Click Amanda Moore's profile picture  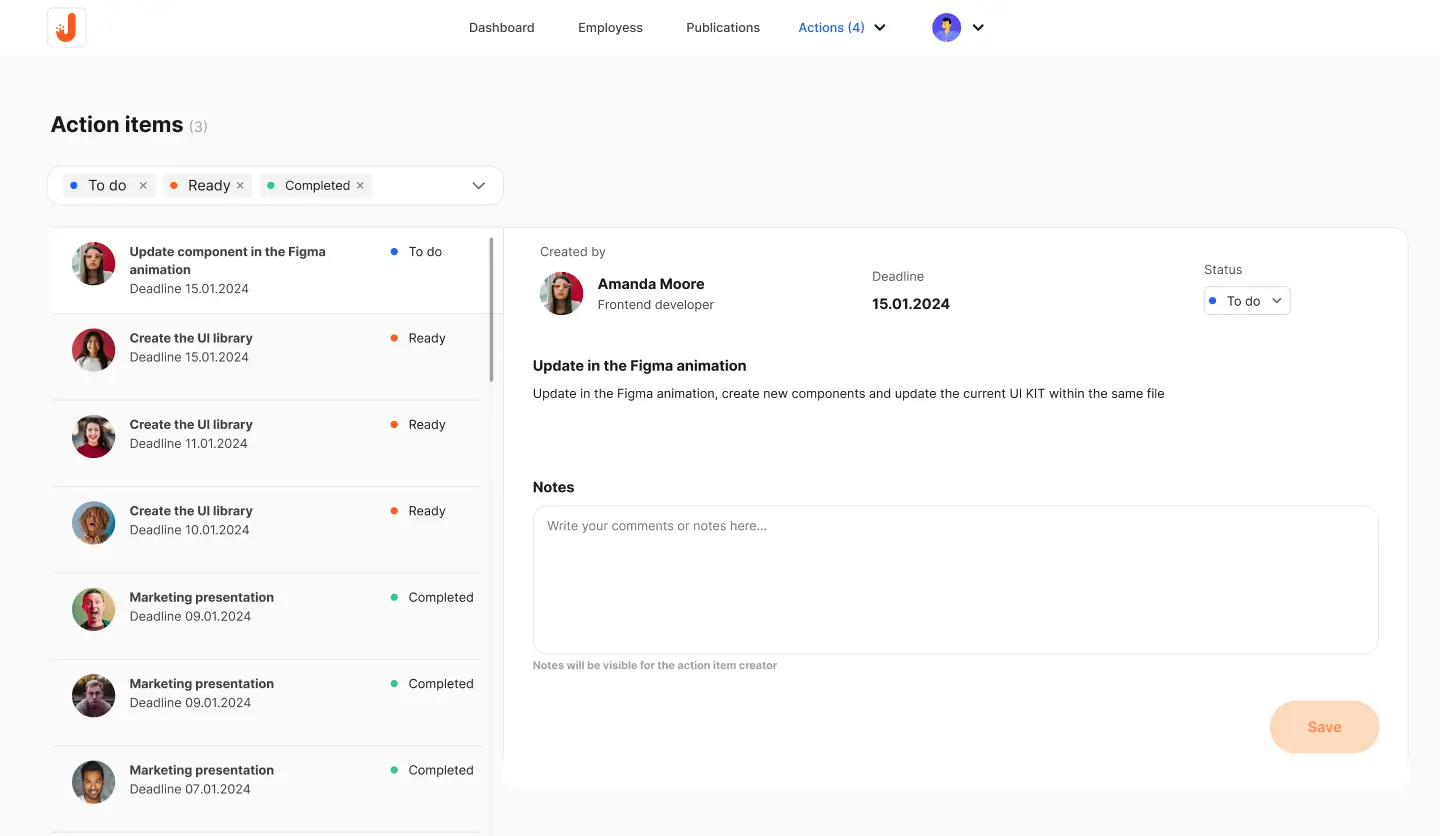(x=561, y=293)
